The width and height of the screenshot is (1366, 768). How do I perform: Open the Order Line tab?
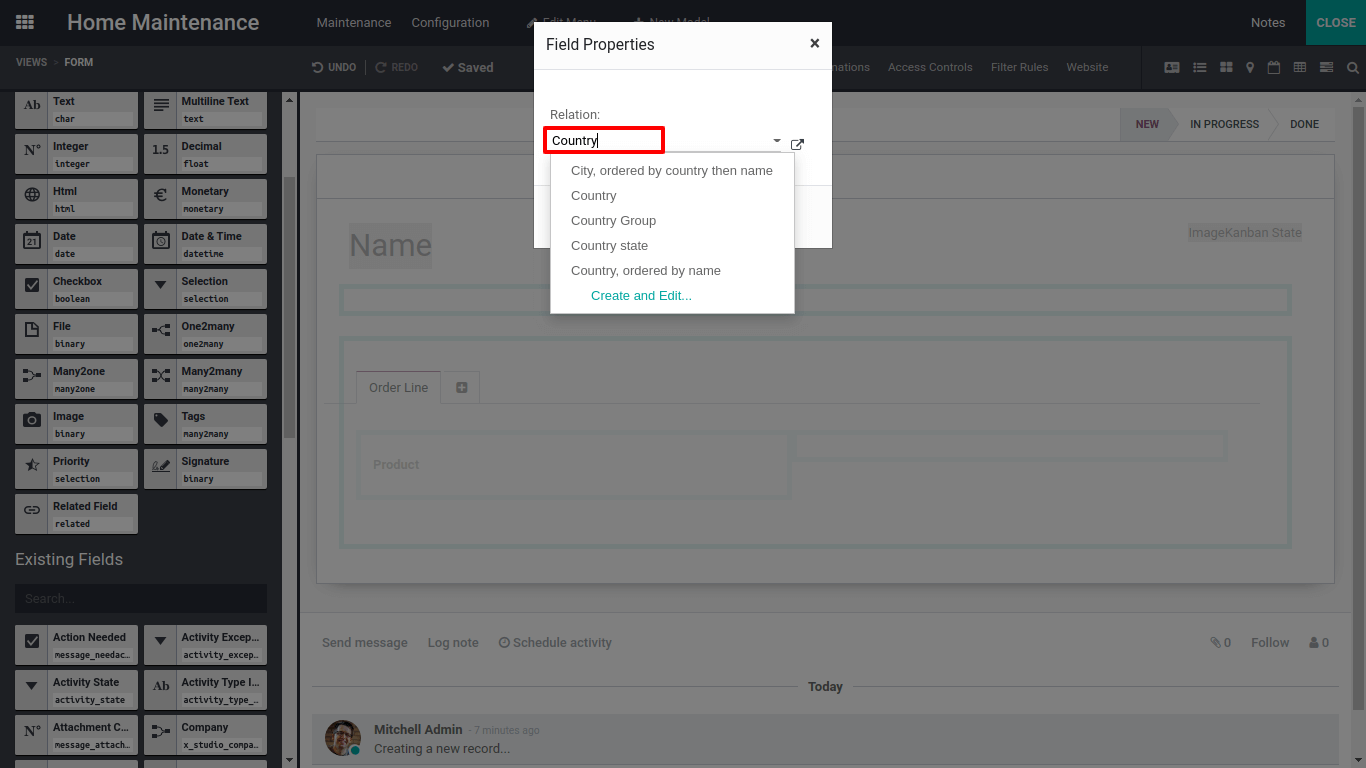pos(398,388)
